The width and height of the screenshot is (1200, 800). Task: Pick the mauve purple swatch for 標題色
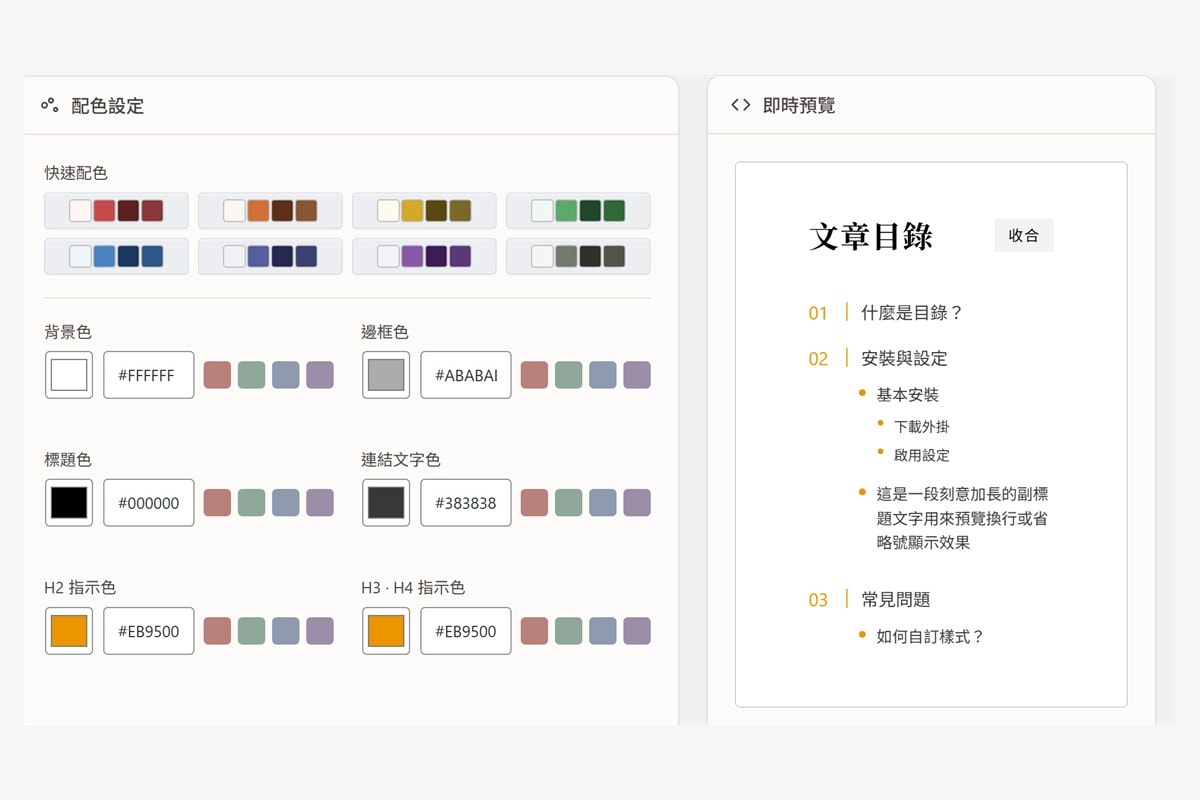319,503
